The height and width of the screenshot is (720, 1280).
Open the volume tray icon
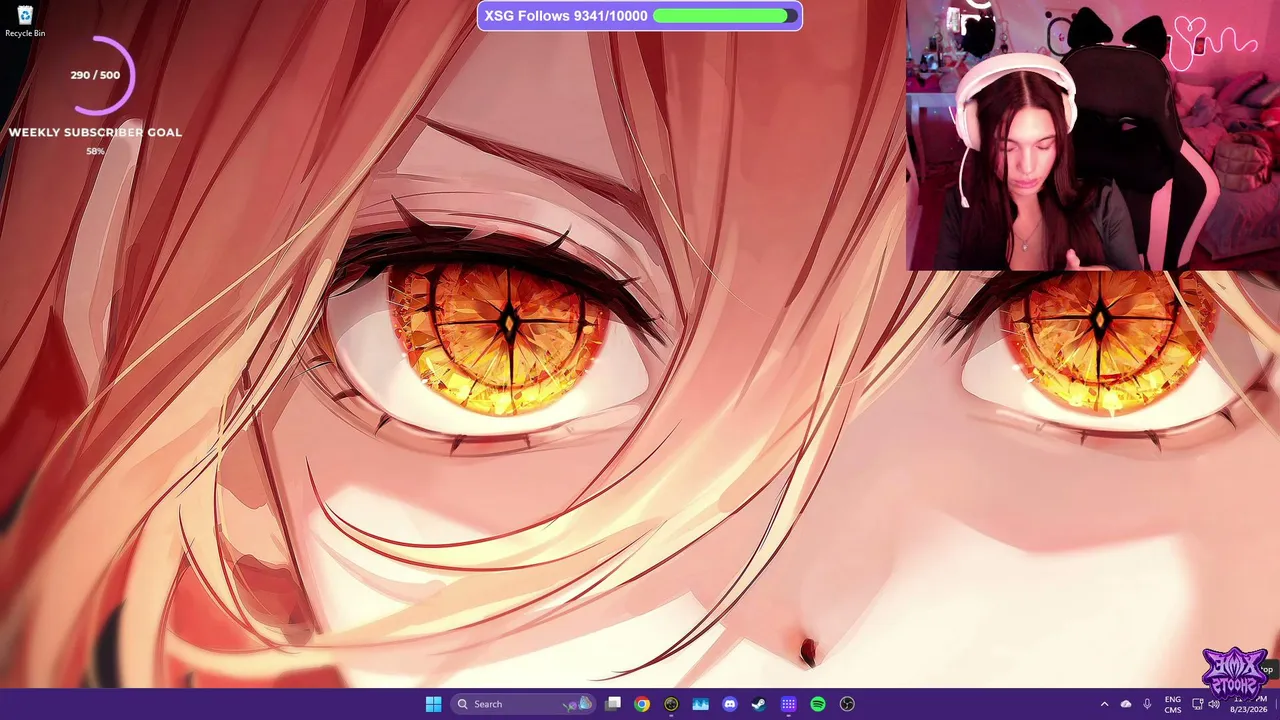(x=1214, y=704)
